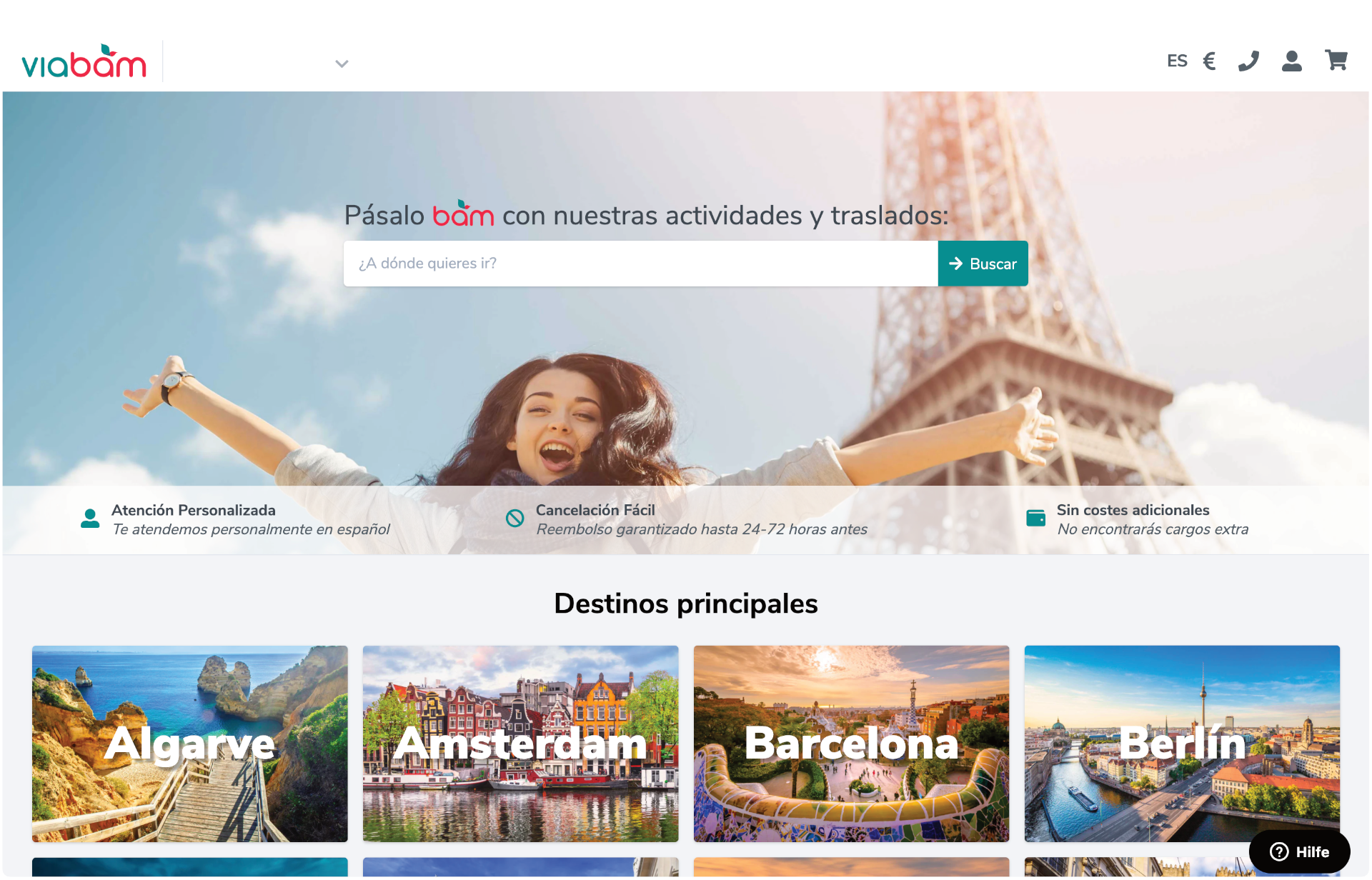
Task: Click the Atención Personalizada text
Action: coord(194,510)
